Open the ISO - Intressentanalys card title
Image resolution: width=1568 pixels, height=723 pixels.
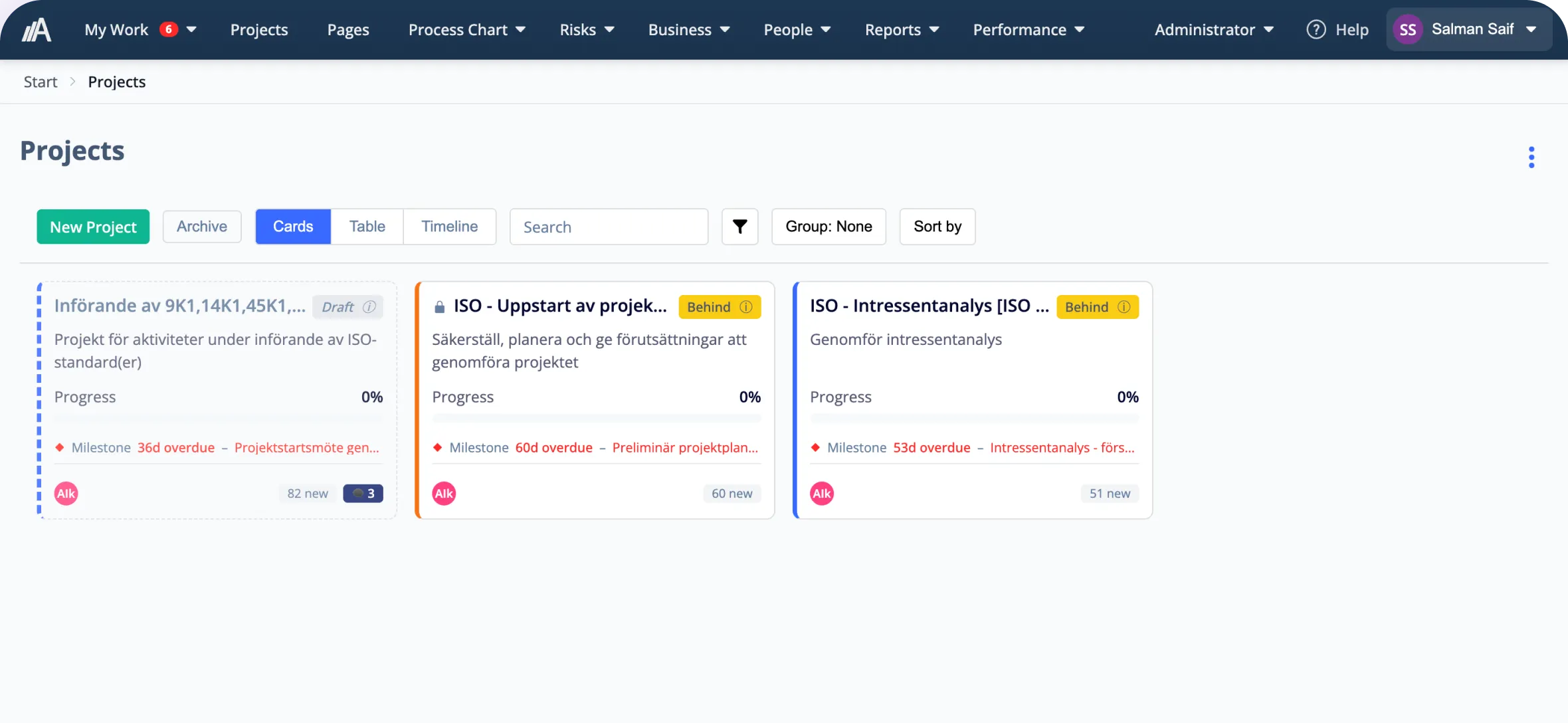(x=930, y=306)
